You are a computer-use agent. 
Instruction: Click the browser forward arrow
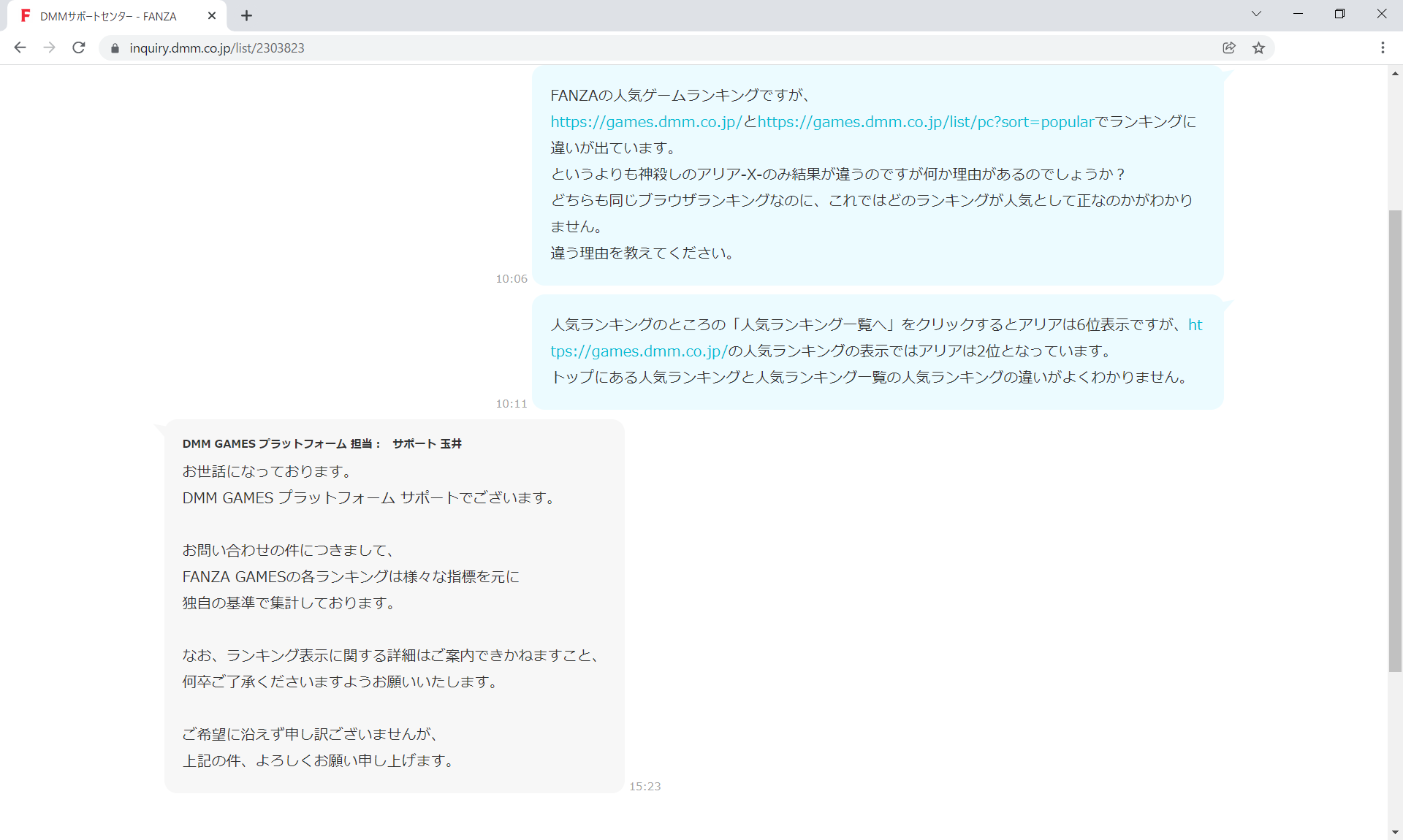pyautogui.click(x=49, y=47)
